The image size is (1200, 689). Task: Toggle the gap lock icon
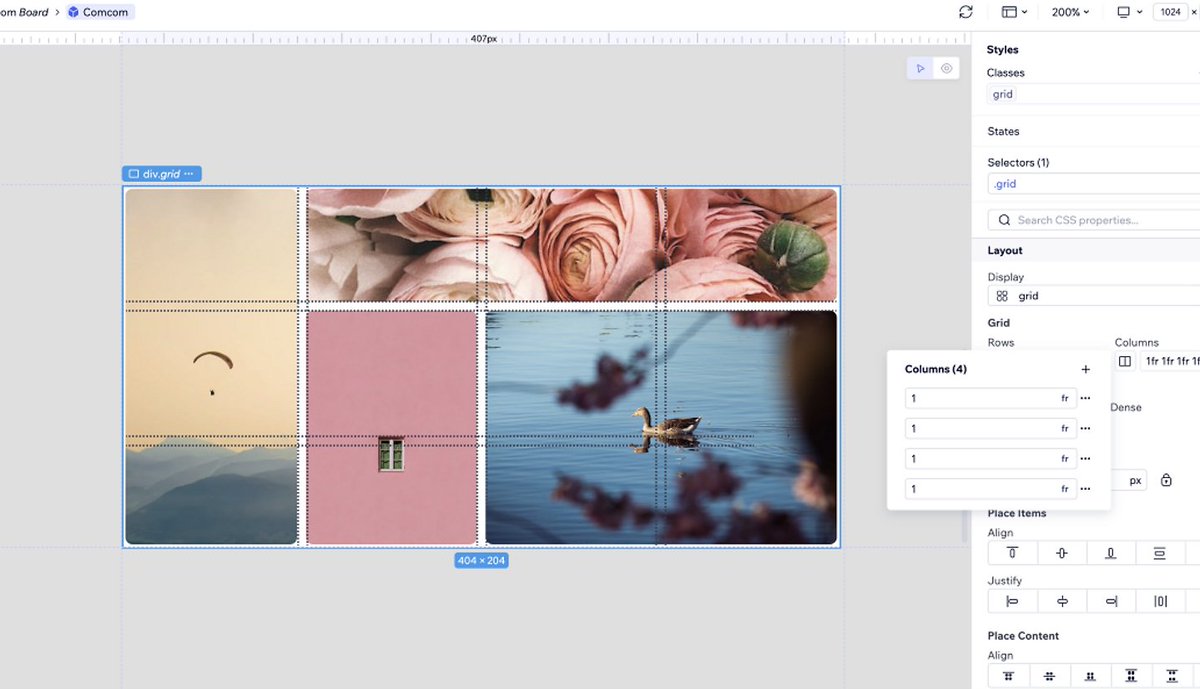(1166, 480)
